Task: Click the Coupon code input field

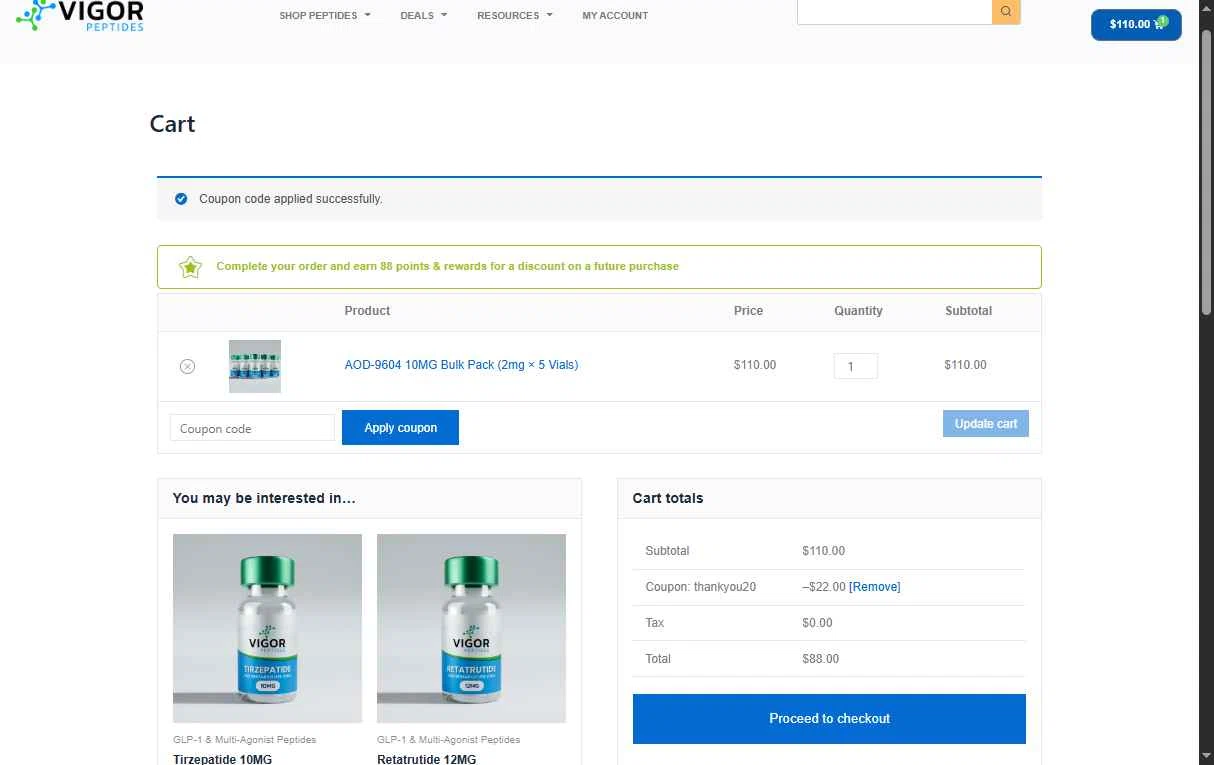Action: click(x=252, y=428)
